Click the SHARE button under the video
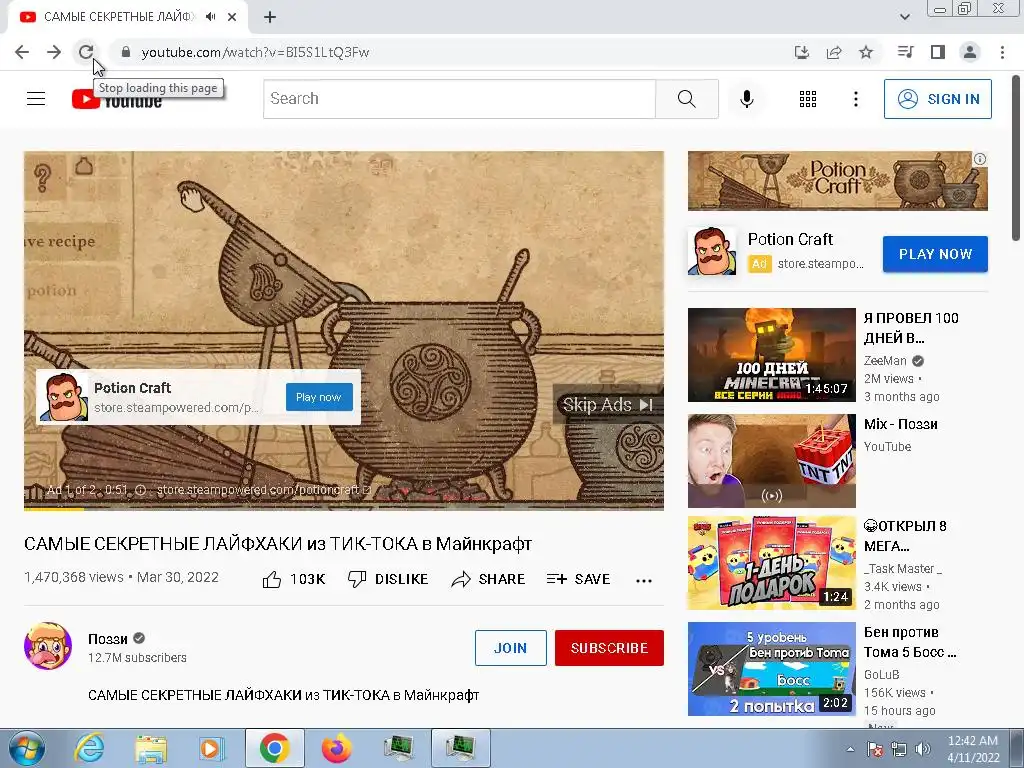The image size is (1024, 768). (488, 579)
